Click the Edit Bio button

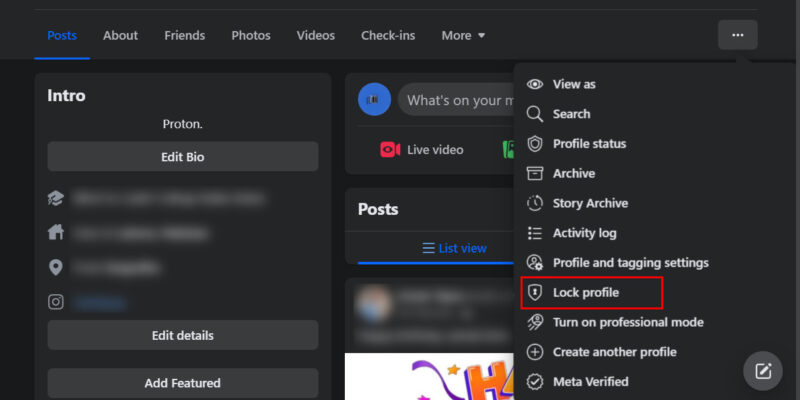tap(183, 157)
